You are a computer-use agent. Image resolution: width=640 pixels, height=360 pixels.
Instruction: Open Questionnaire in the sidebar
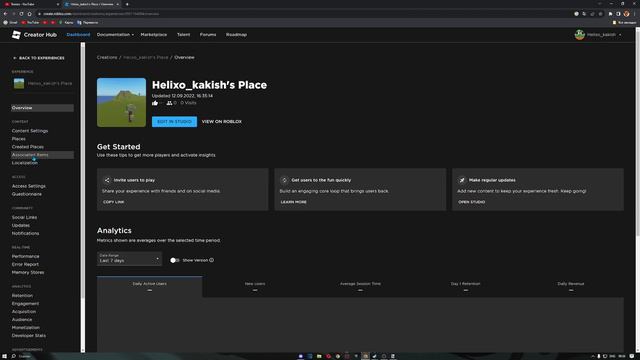(x=27, y=194)
